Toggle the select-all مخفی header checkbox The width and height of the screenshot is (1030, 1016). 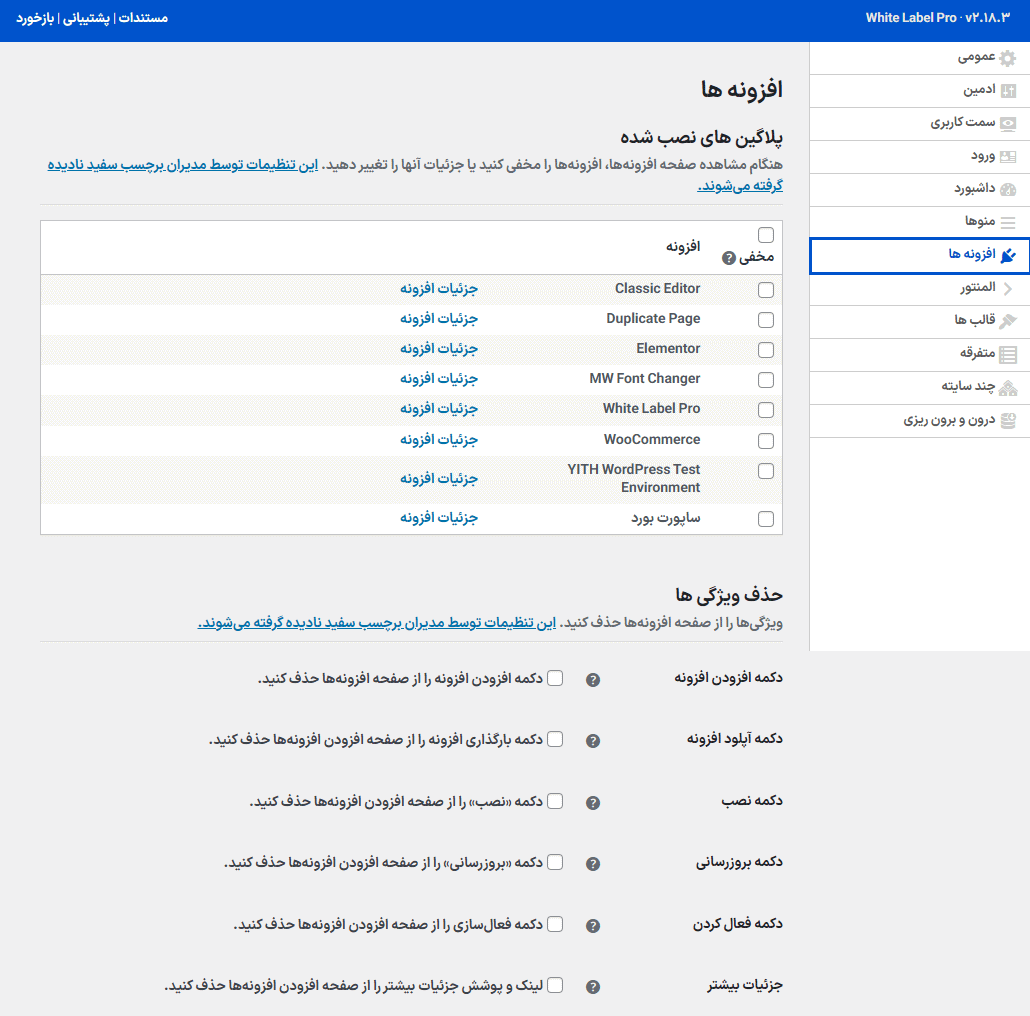[766, 235]
